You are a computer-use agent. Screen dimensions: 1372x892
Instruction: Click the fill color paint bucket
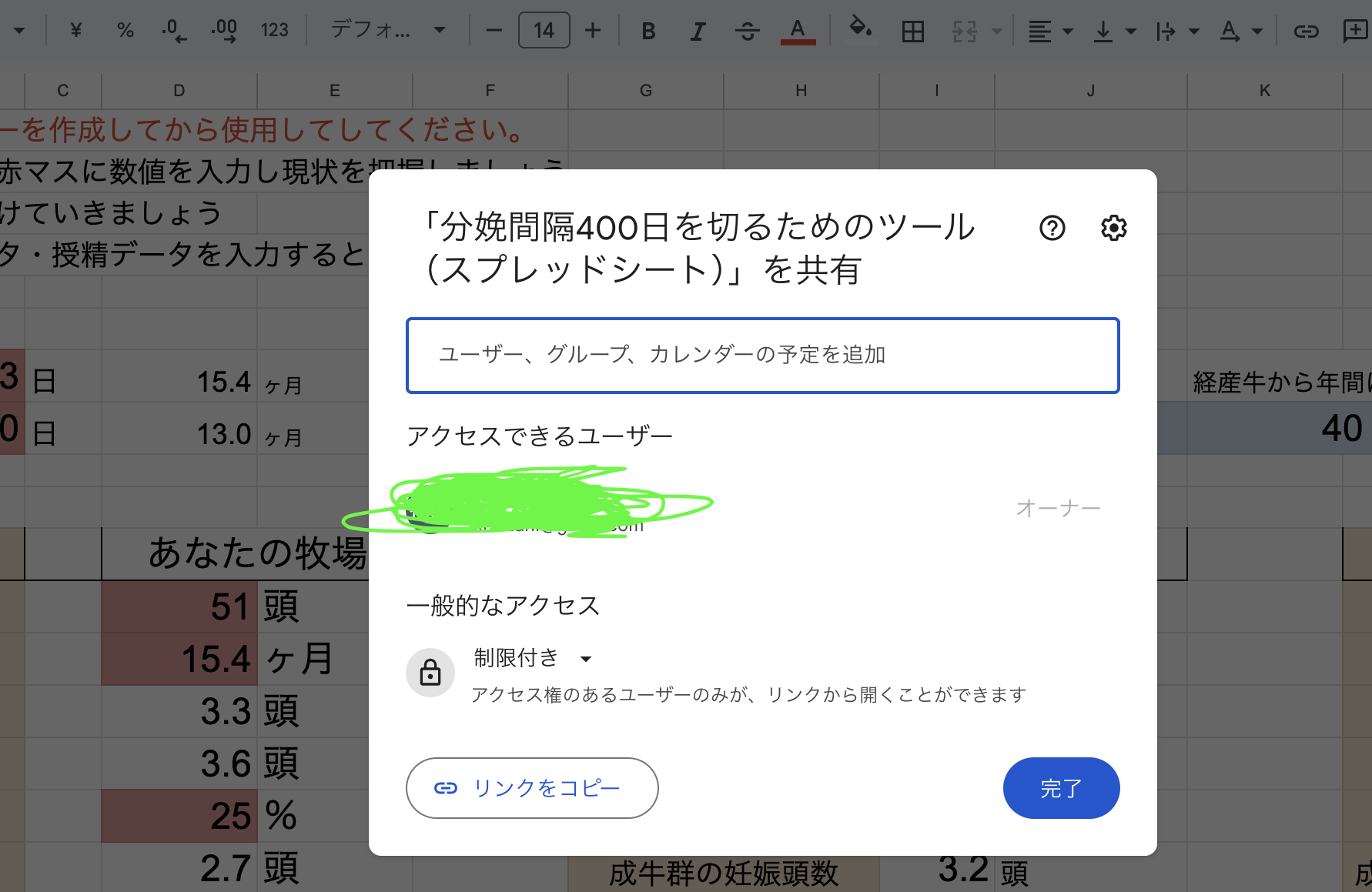point(860,29)
